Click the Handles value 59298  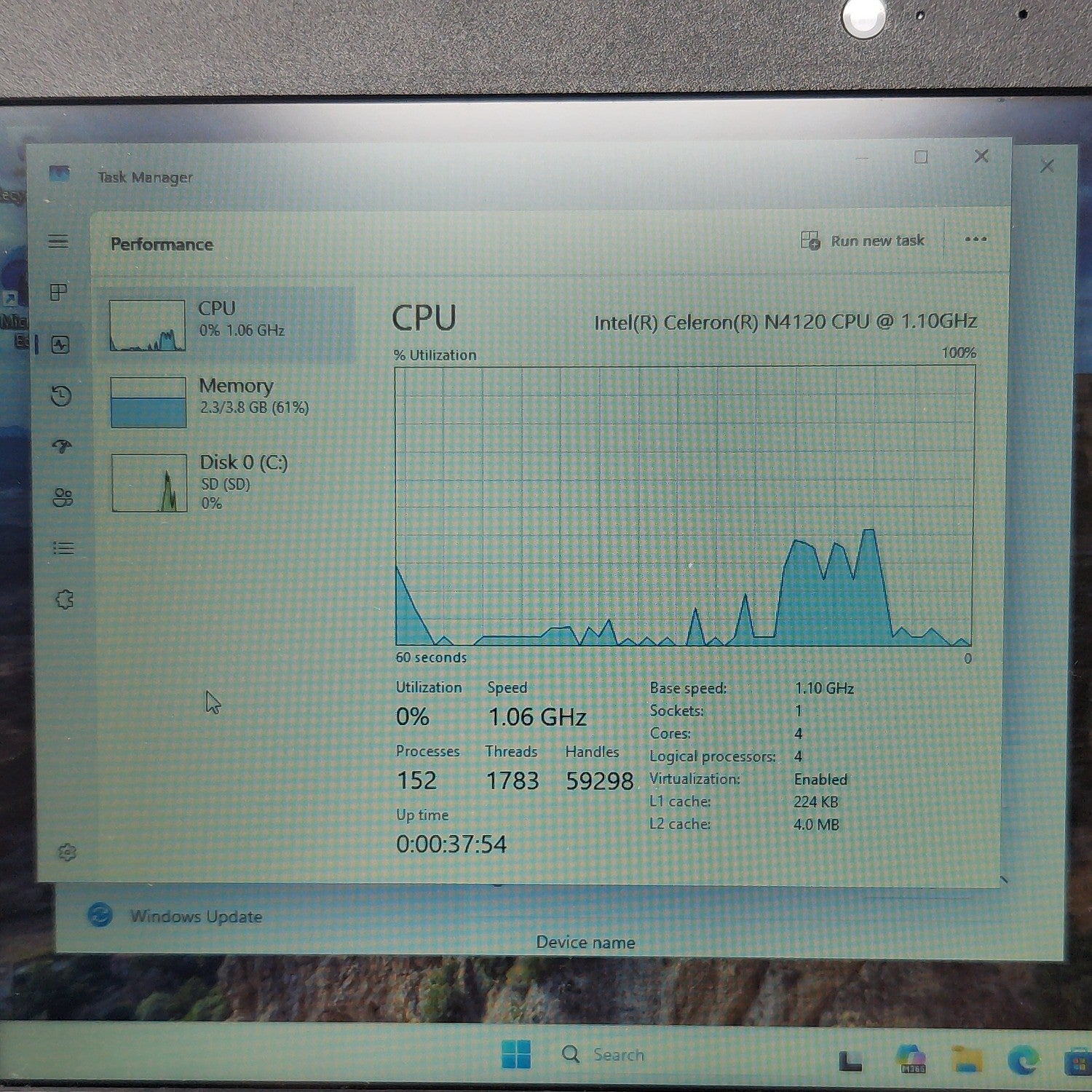[x=600, y=781]
